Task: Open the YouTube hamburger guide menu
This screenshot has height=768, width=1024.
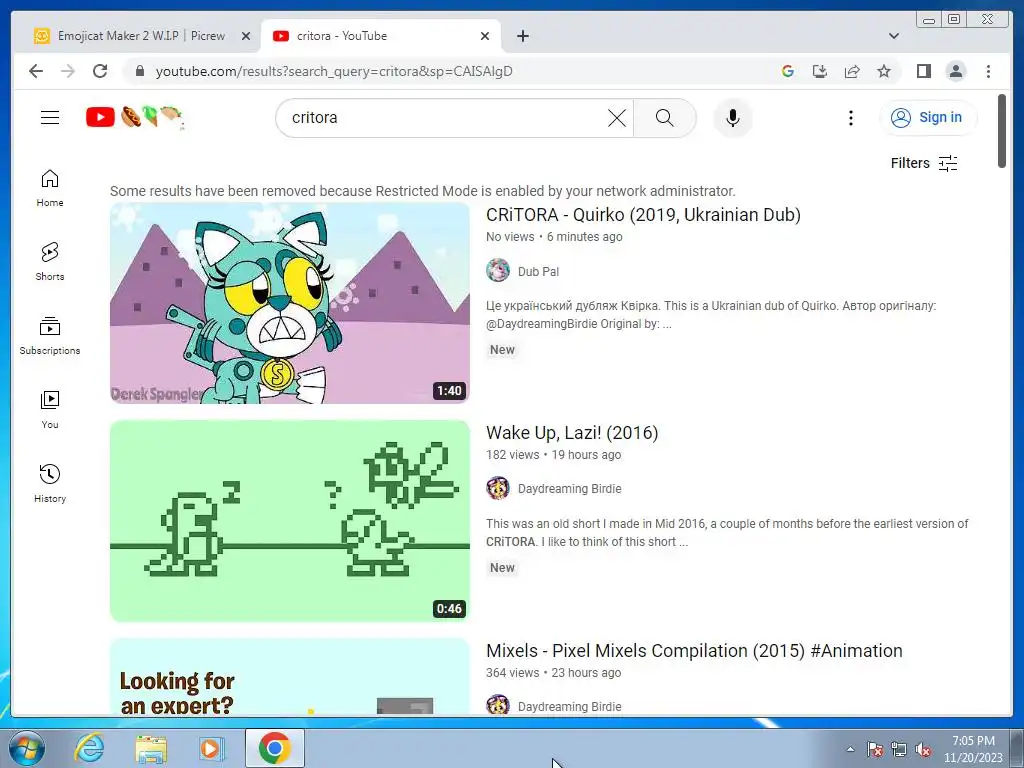Action: (x=50, y=118)
